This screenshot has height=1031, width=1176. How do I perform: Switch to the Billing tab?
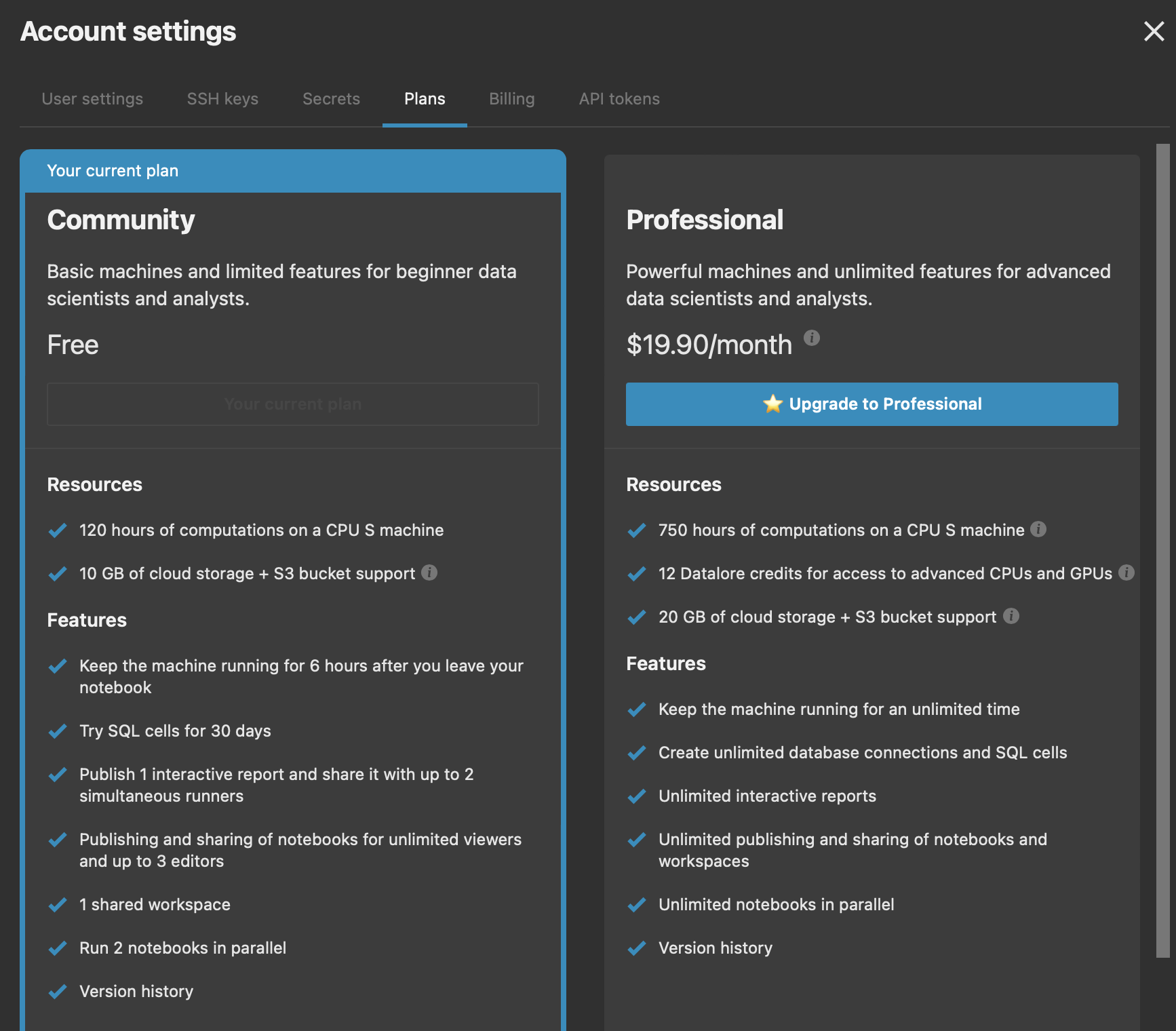[511, 98]
